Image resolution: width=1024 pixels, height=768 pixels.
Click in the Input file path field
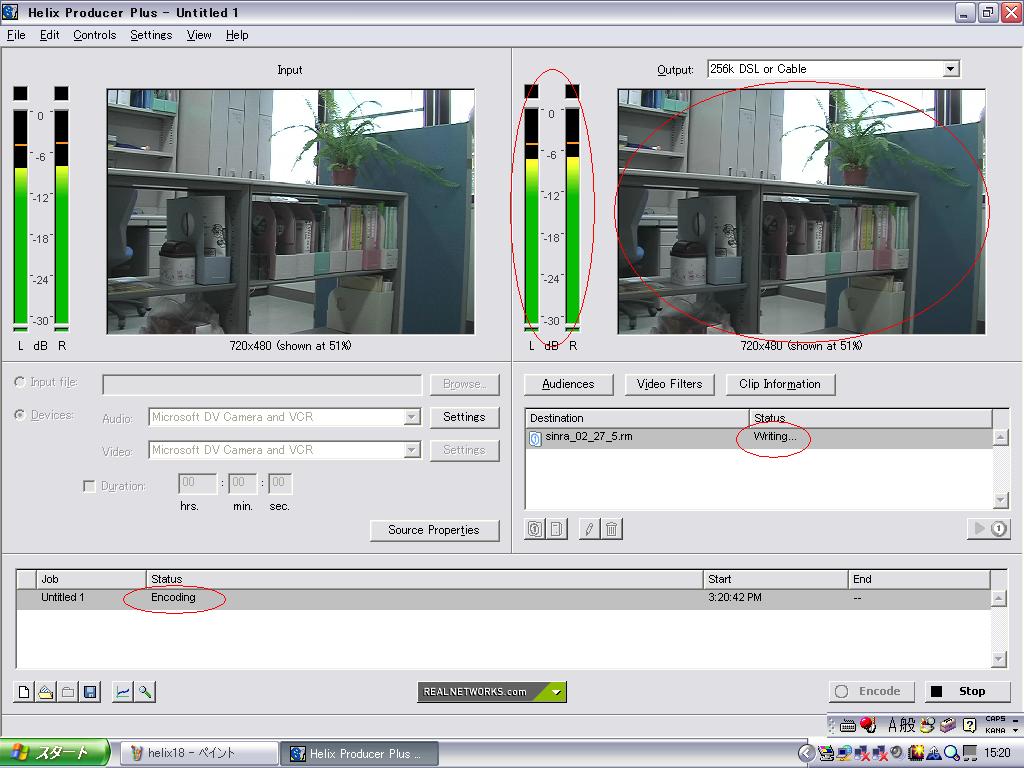(262, 385)
